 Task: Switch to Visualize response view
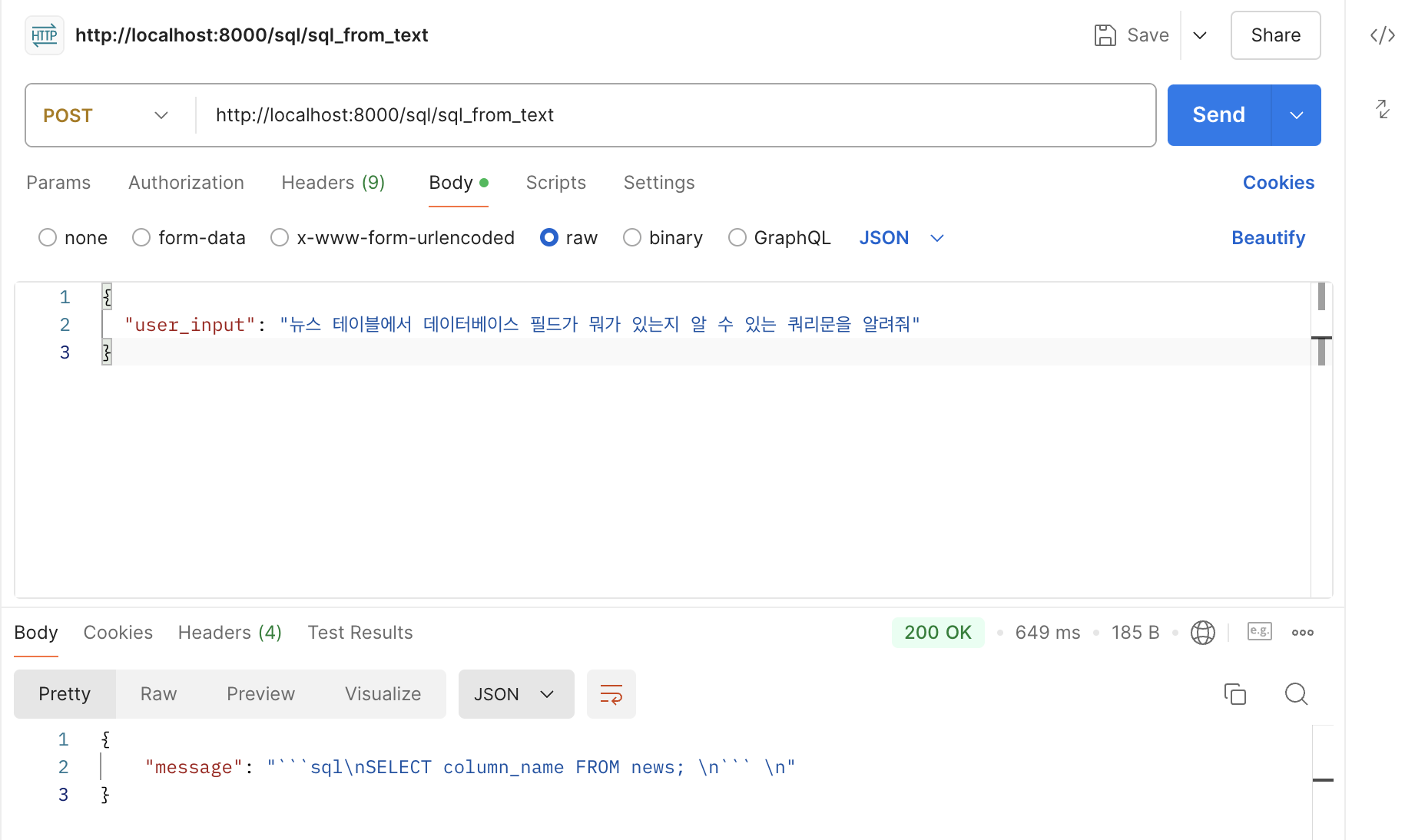[383, 694]
